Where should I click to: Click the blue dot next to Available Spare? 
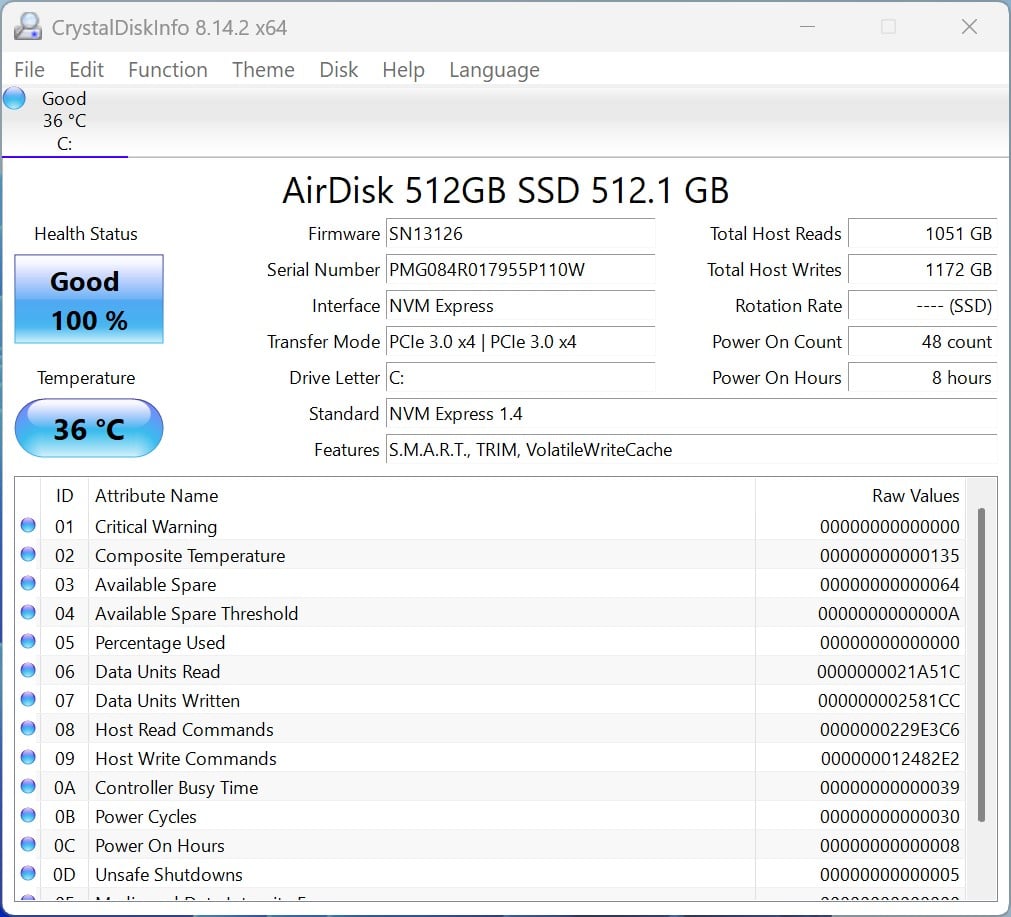pos(28,583)
